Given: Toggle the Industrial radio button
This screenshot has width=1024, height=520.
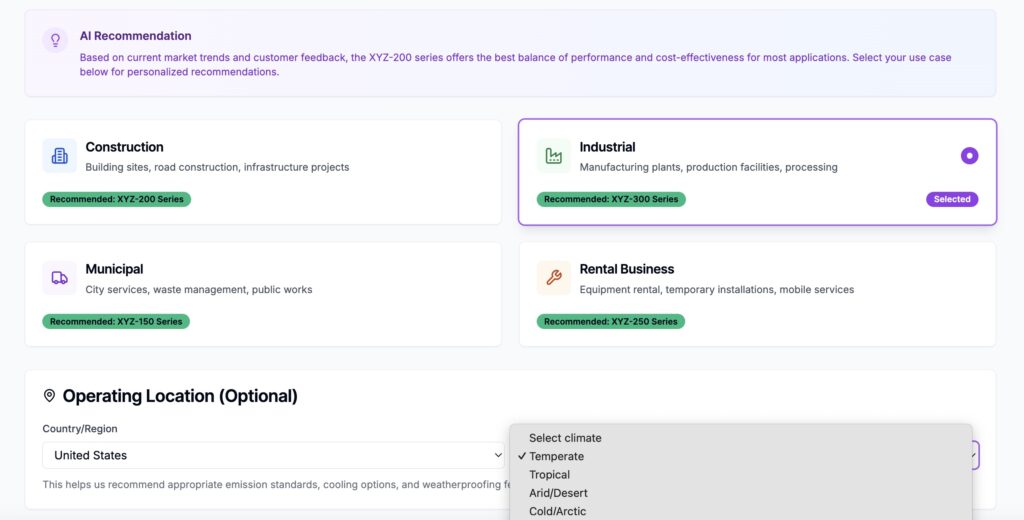Looking at the screenshot, I should (969, 155).
